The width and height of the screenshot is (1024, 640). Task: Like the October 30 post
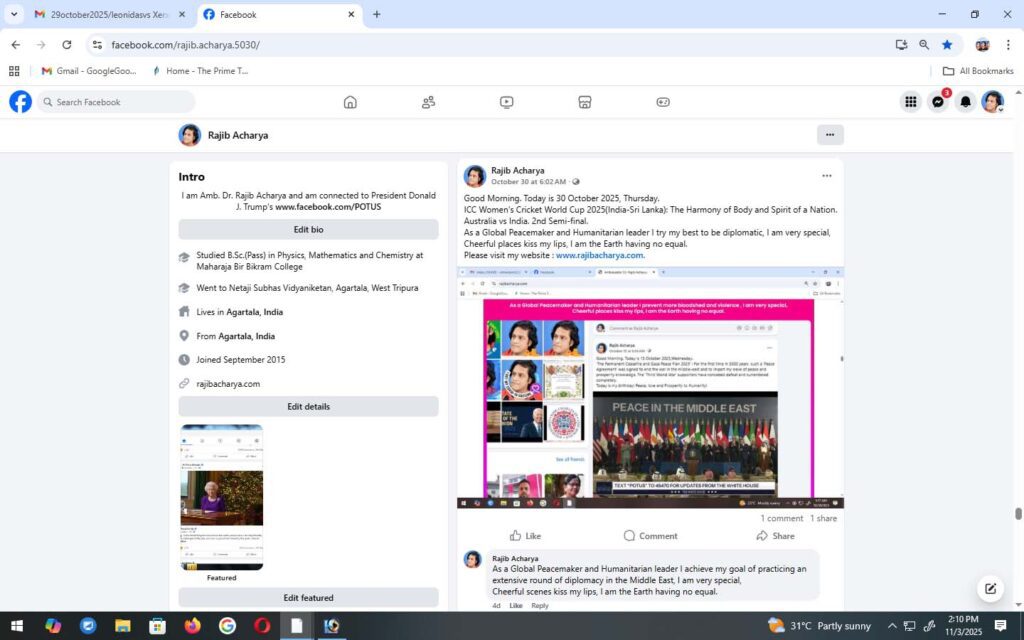(x=525, y=536)
